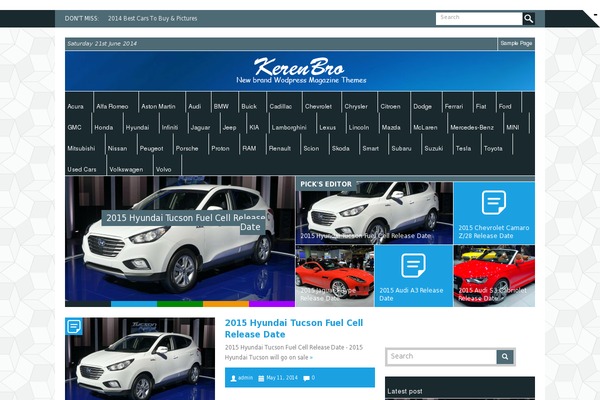Go to the Lincoln category
Screen dimensions: 600x400
(359, 127)
